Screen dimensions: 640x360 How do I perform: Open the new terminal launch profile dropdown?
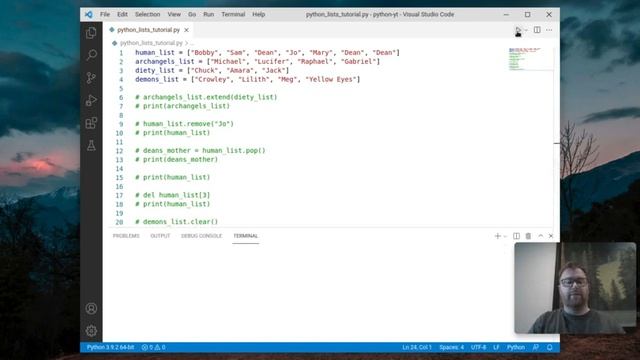coord(505,236)
